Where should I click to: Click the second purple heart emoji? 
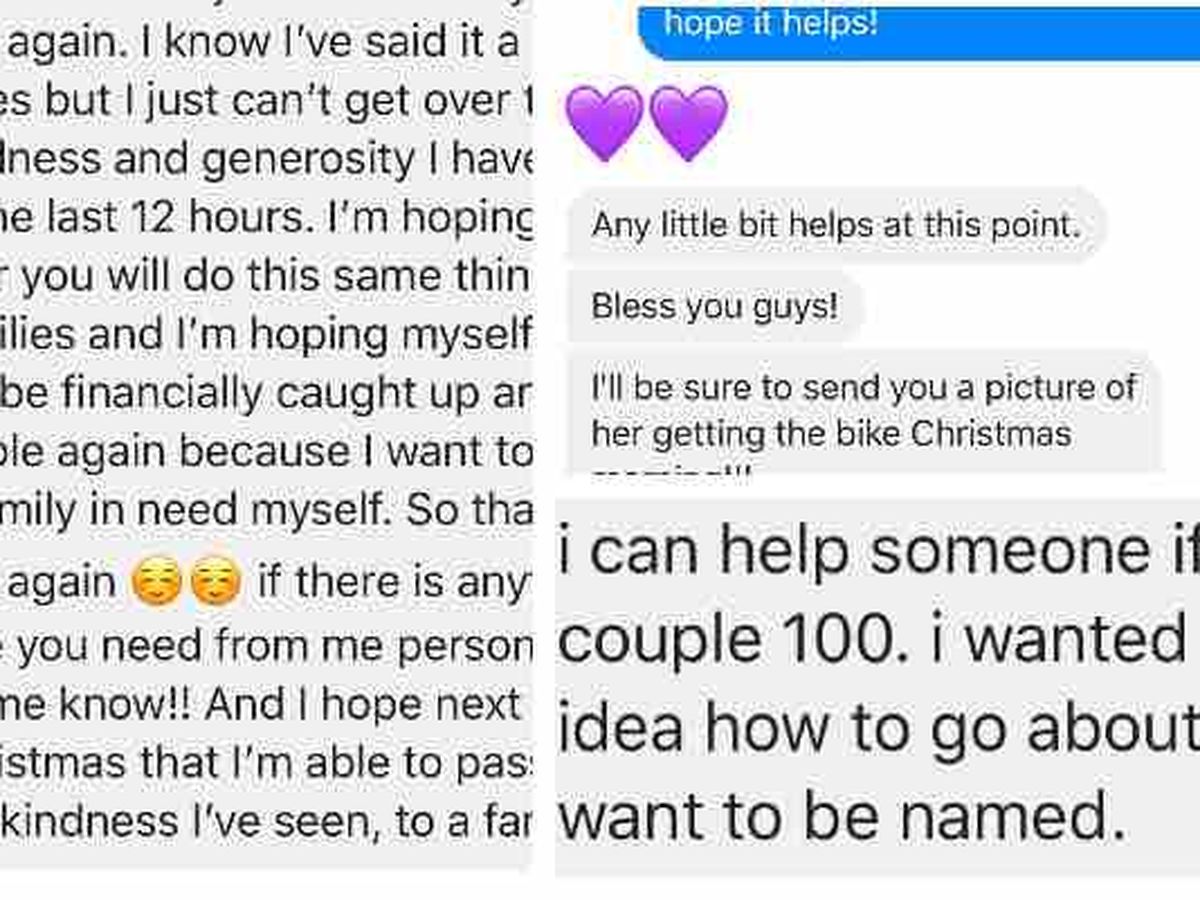click(688, 123)
